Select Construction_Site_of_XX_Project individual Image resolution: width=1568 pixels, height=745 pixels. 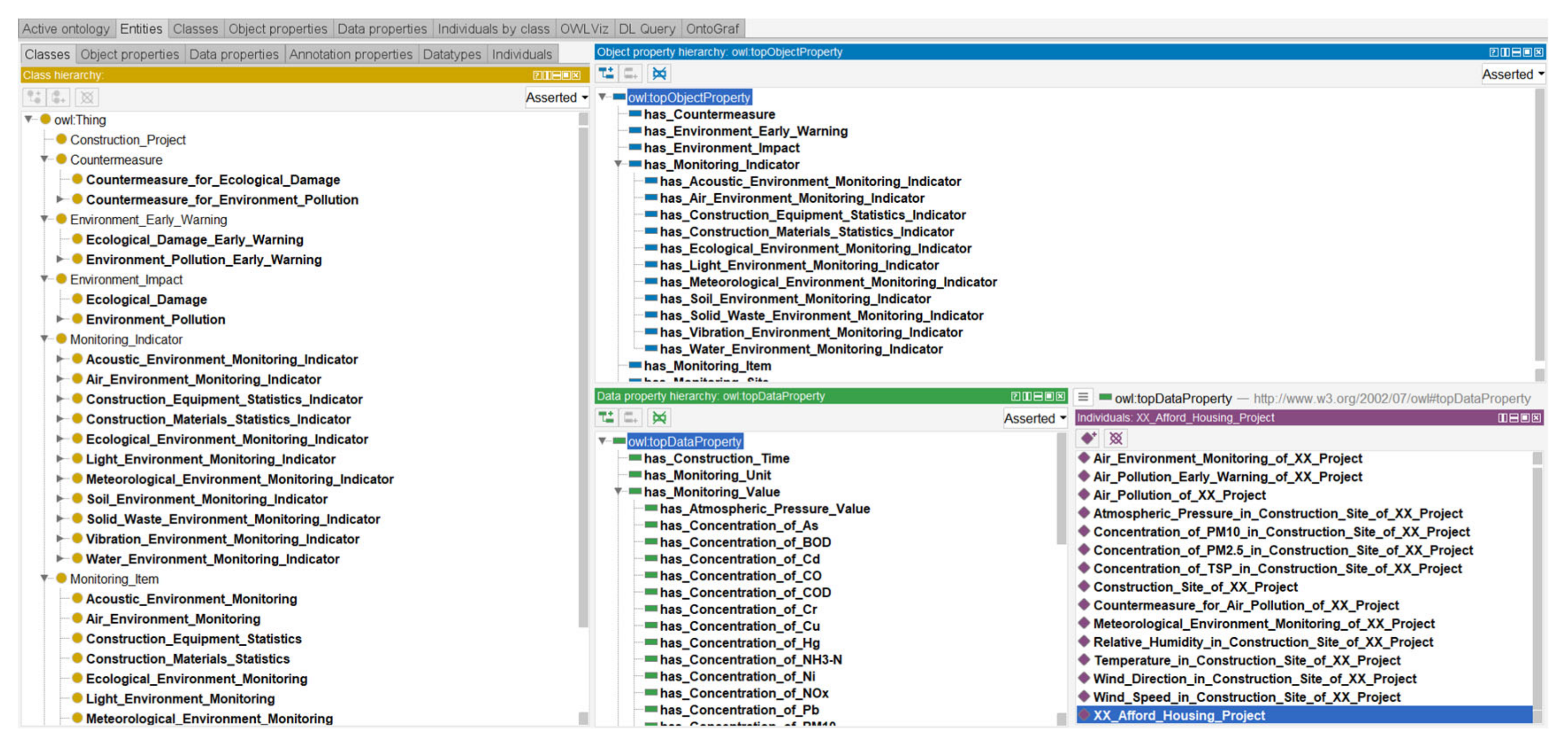coord(1194,586)
